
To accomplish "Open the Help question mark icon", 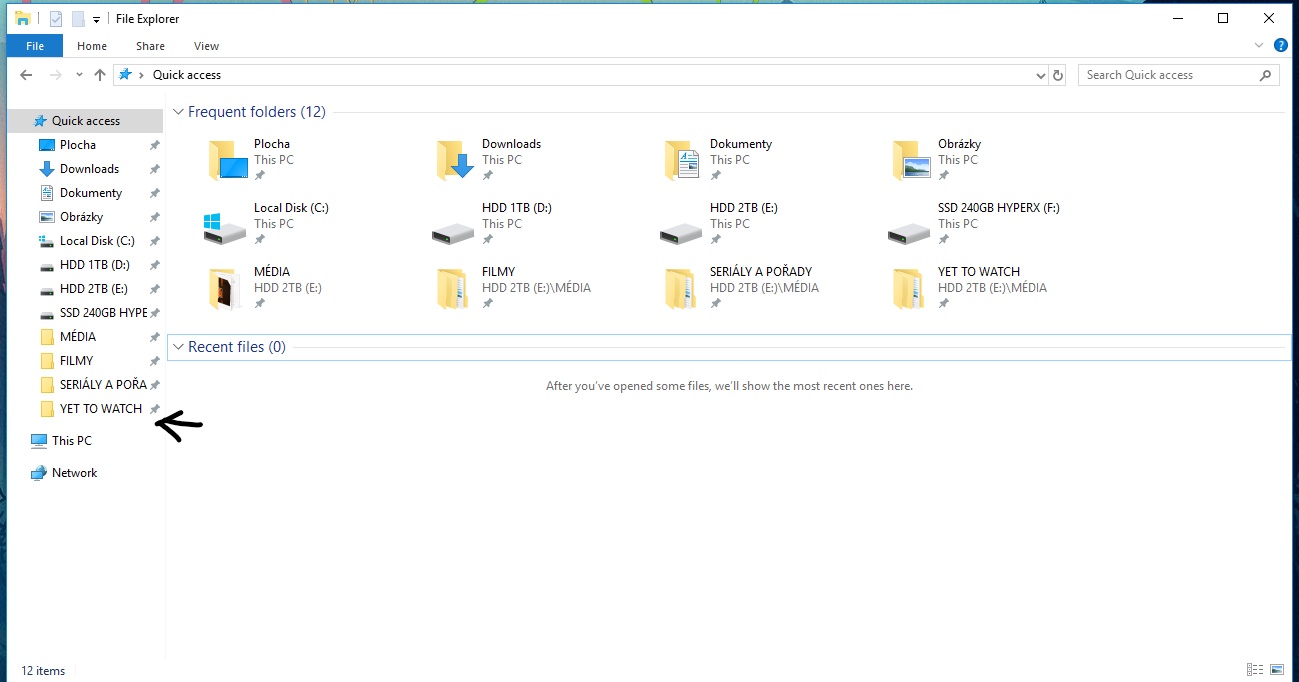I will [x=1280, y=45].
